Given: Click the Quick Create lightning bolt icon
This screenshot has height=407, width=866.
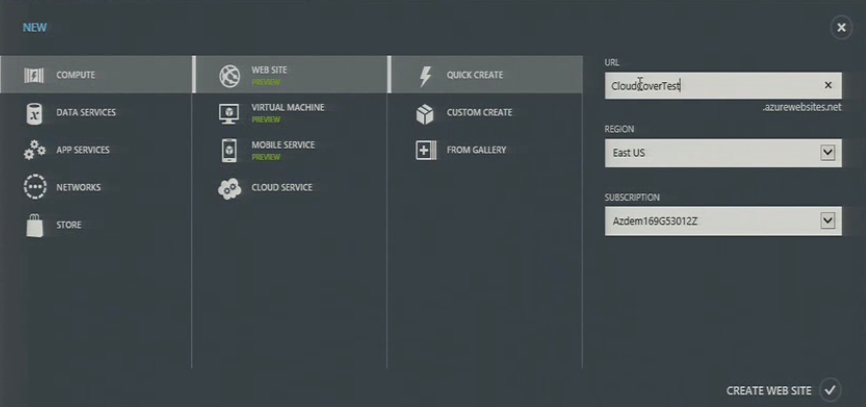Looking at the screenshot, I should [425, 76].
